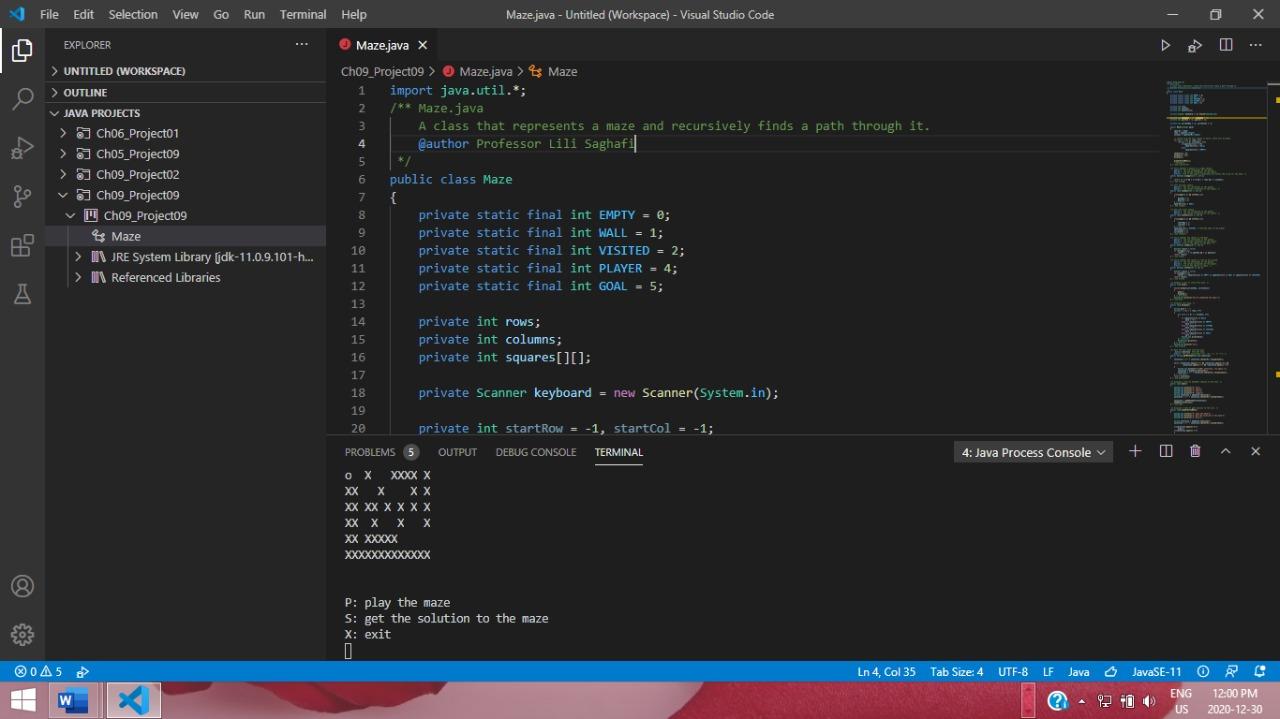The width and height of the screenshot is (1280, 719).
Task: Open the Go menu
Action: 221,14
